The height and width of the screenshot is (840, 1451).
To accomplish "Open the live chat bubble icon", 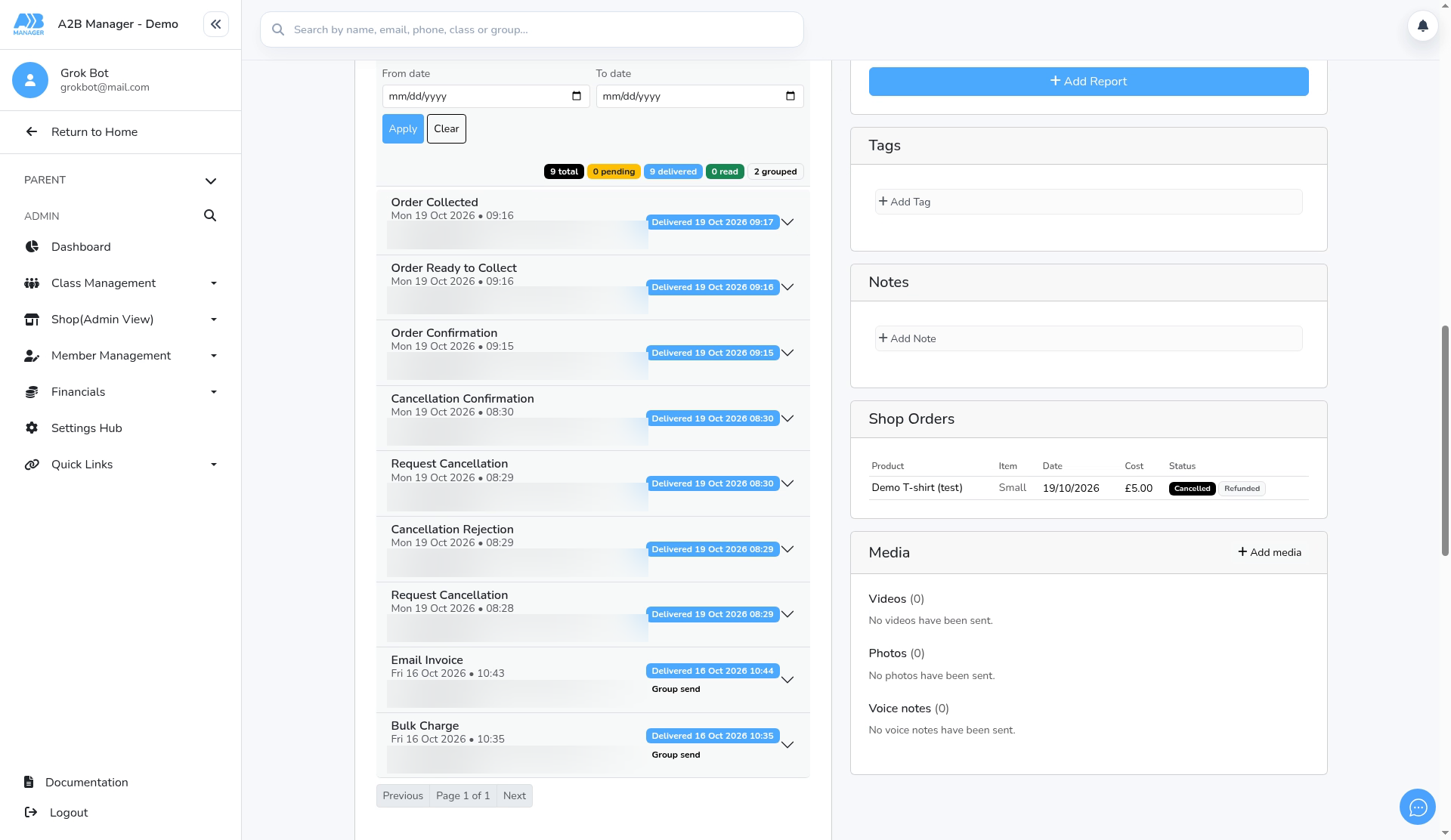I will (1417, 808).
